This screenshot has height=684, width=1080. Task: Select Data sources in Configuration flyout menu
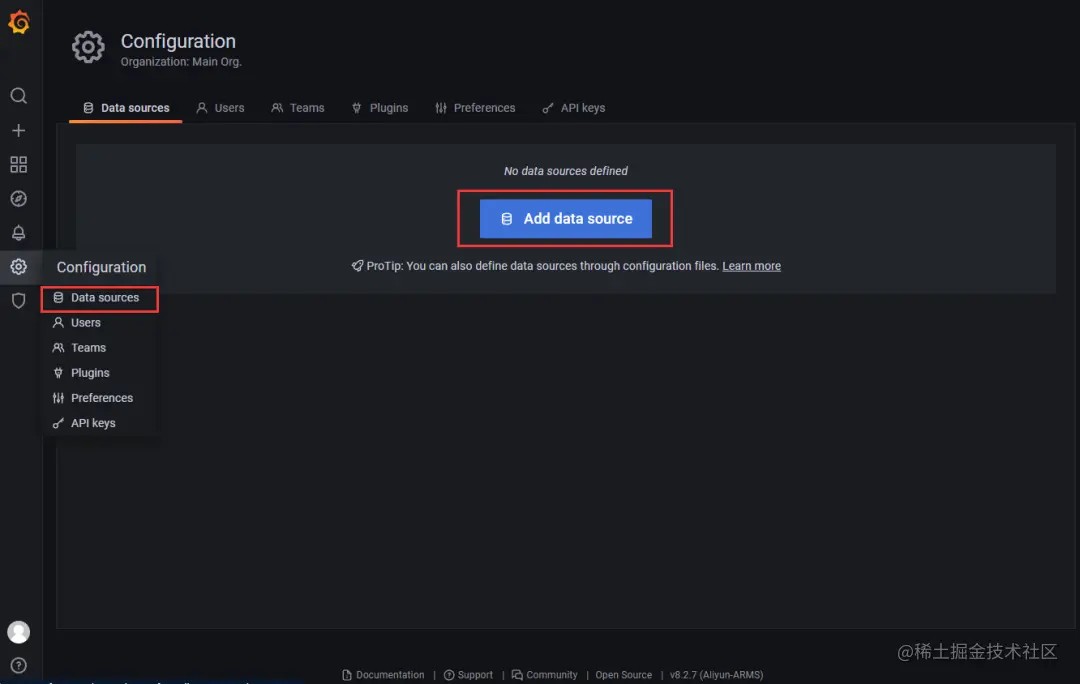101,298
